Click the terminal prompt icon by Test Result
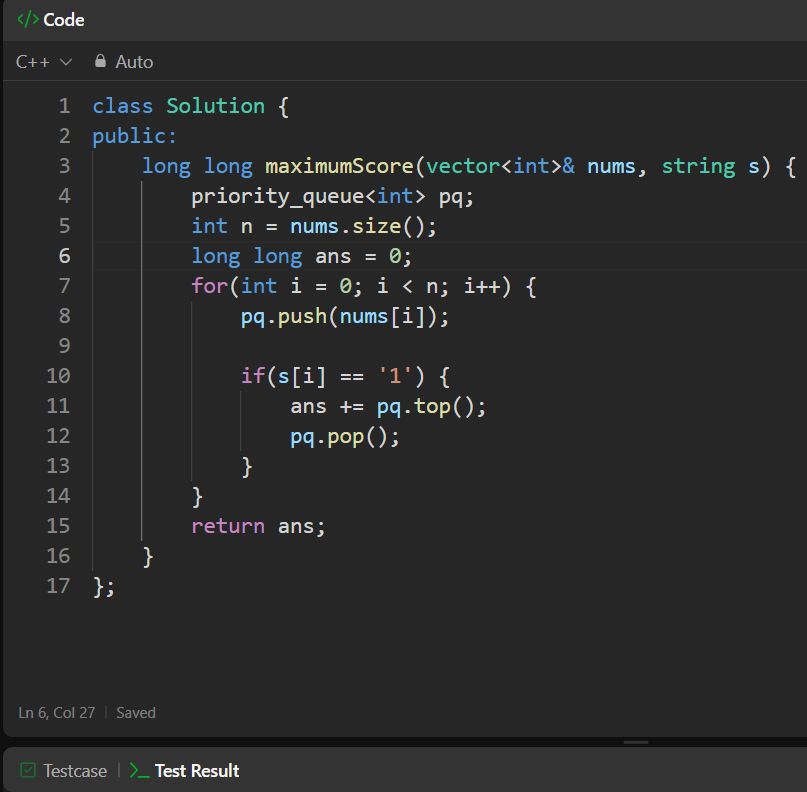This screenshot has height=792, width=807. pyautogui.click(x=139, y=770)
